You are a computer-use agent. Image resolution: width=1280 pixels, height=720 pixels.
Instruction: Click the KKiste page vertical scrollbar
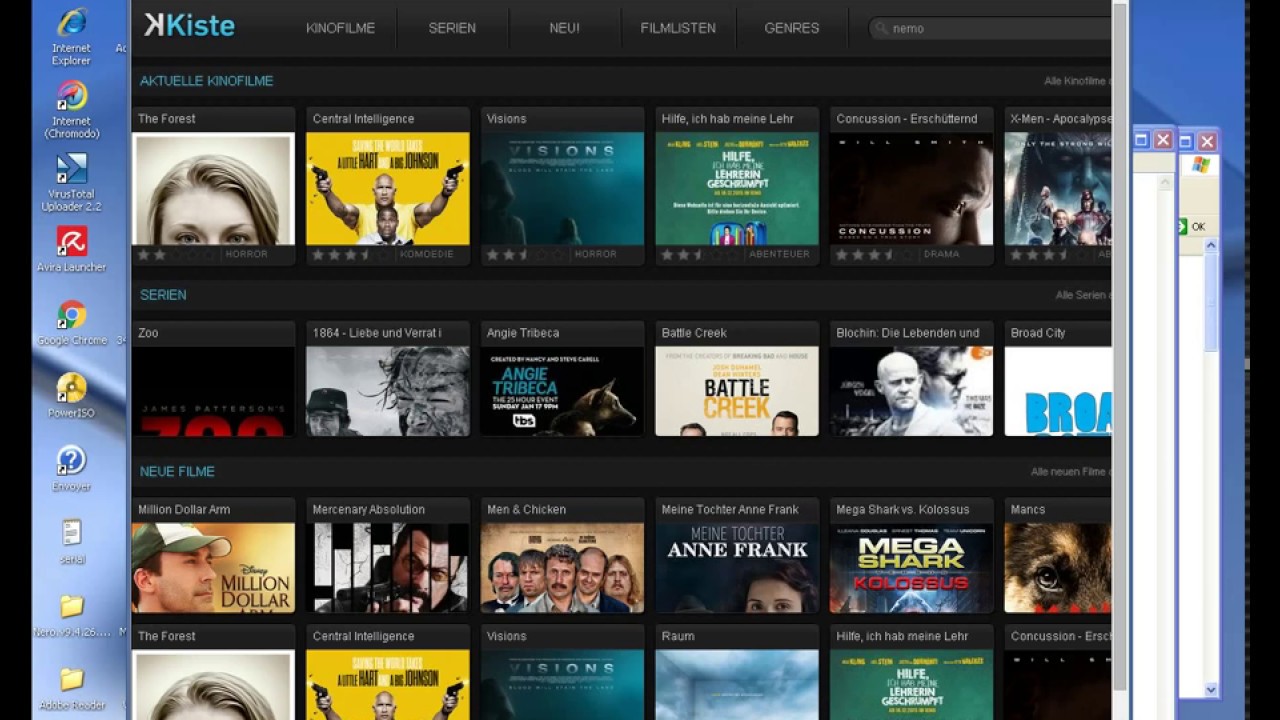(1120, 345)
